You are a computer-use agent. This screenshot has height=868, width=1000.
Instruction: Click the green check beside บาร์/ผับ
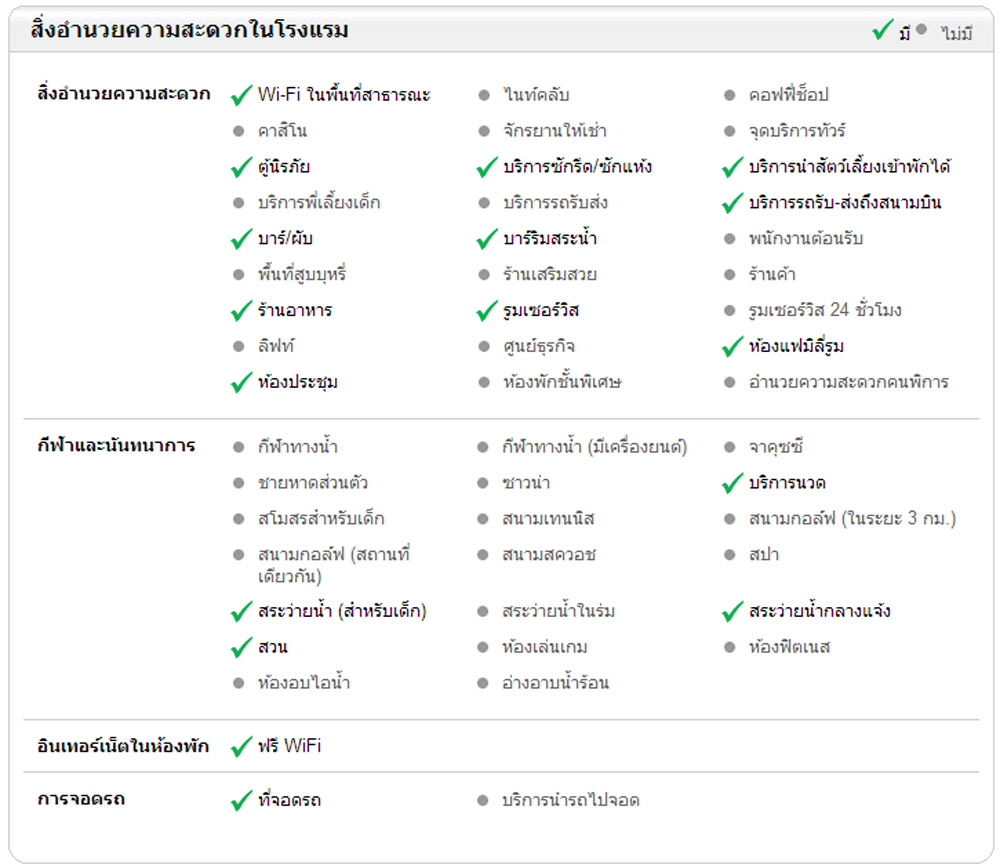(241, 239)
